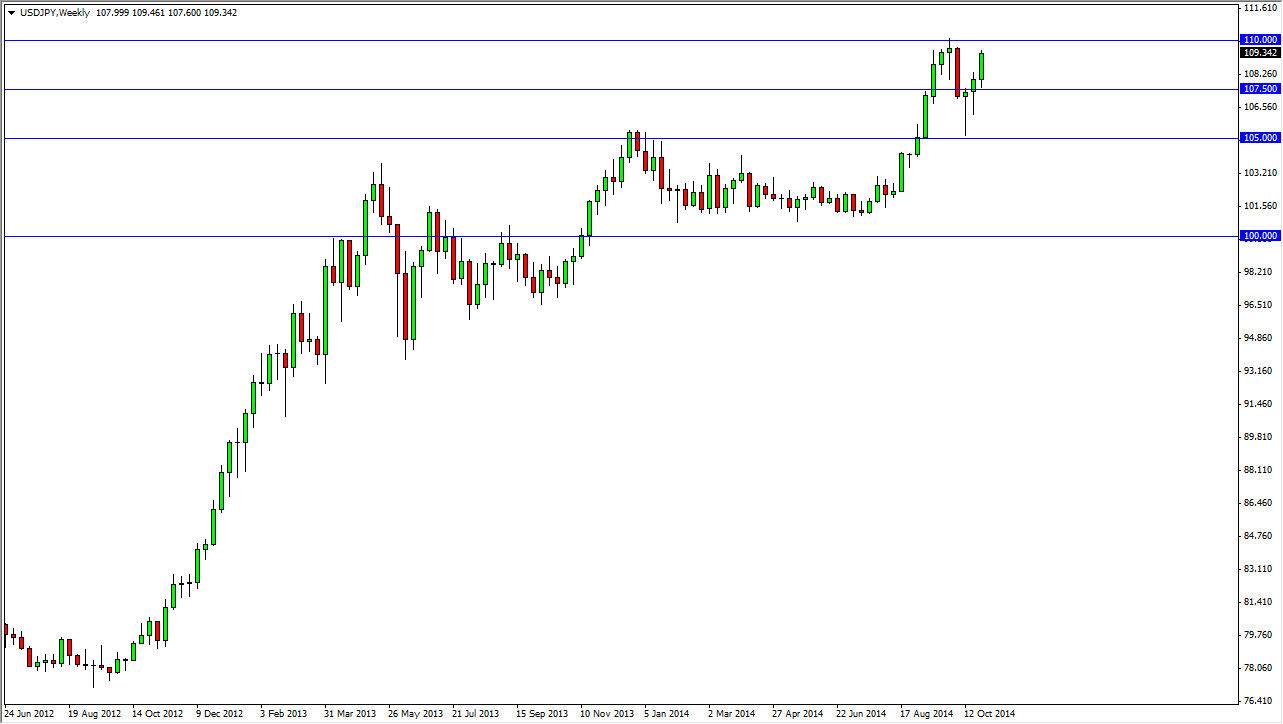Click the 10 Nov 2013 date label

pos(607,714)
